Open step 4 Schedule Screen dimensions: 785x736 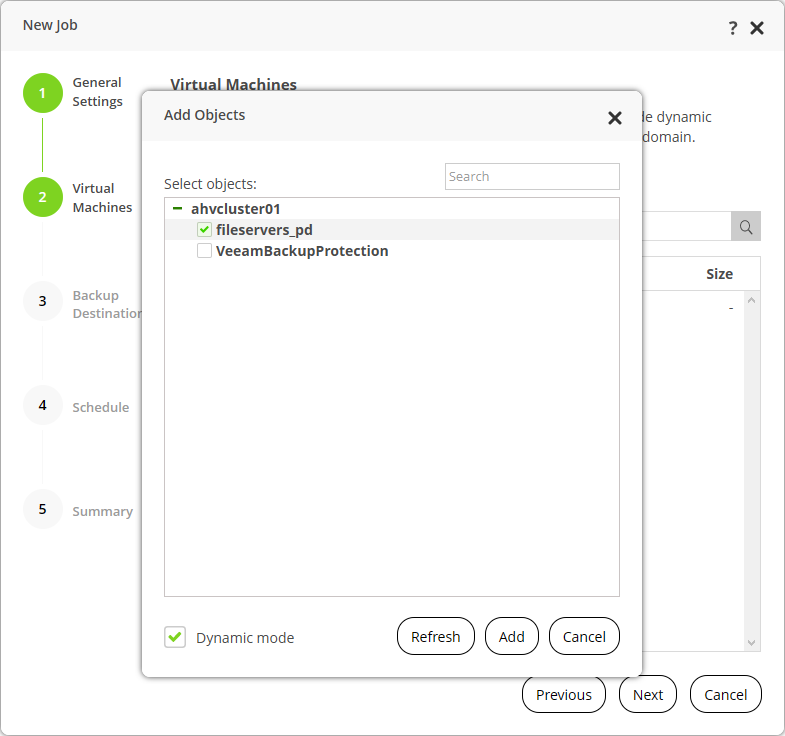click(43, 405)
